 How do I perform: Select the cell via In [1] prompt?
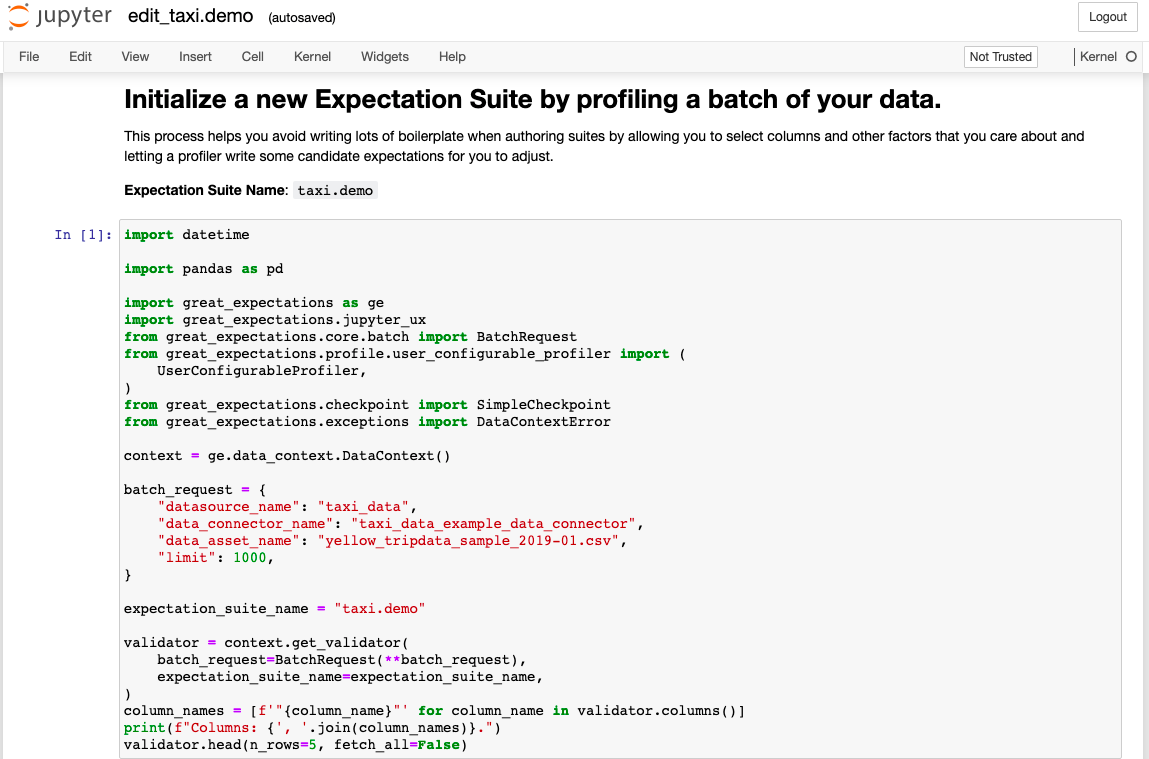pyautogui.click(x=83, y=235)
